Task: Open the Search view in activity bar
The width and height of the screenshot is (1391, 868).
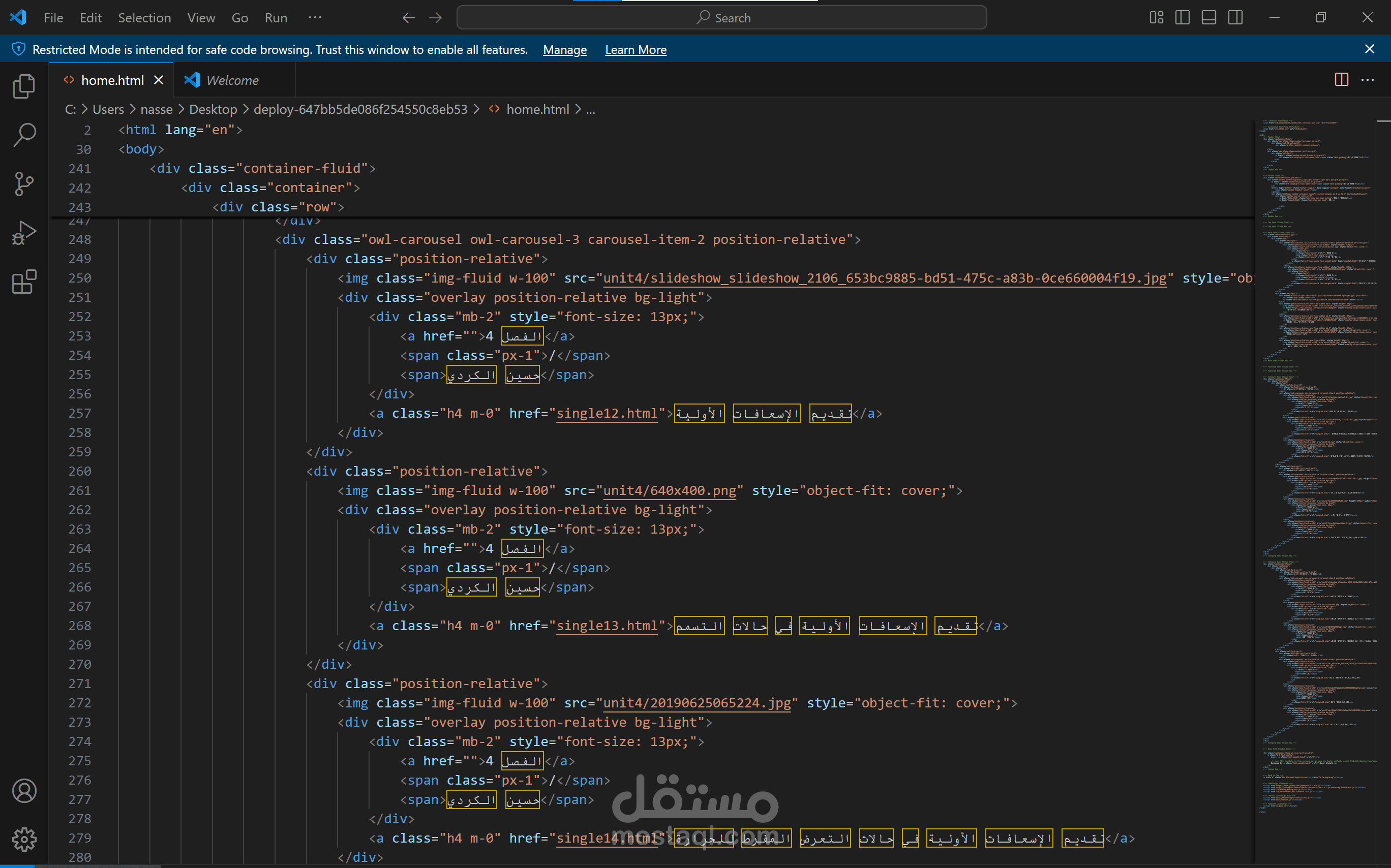Action: [23, 135]
